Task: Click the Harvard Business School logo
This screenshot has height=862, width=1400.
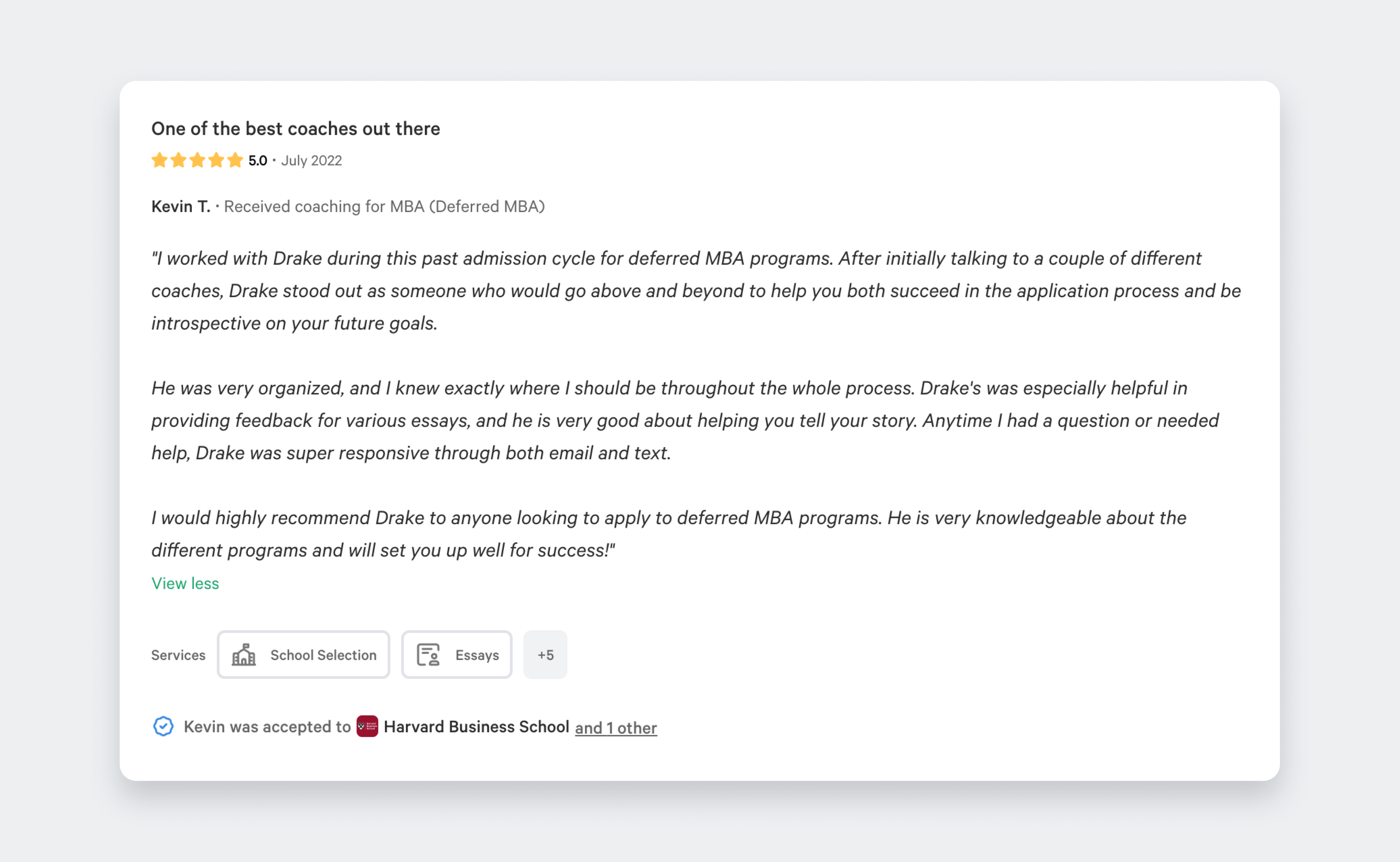Action: click(x=367, y=726)
